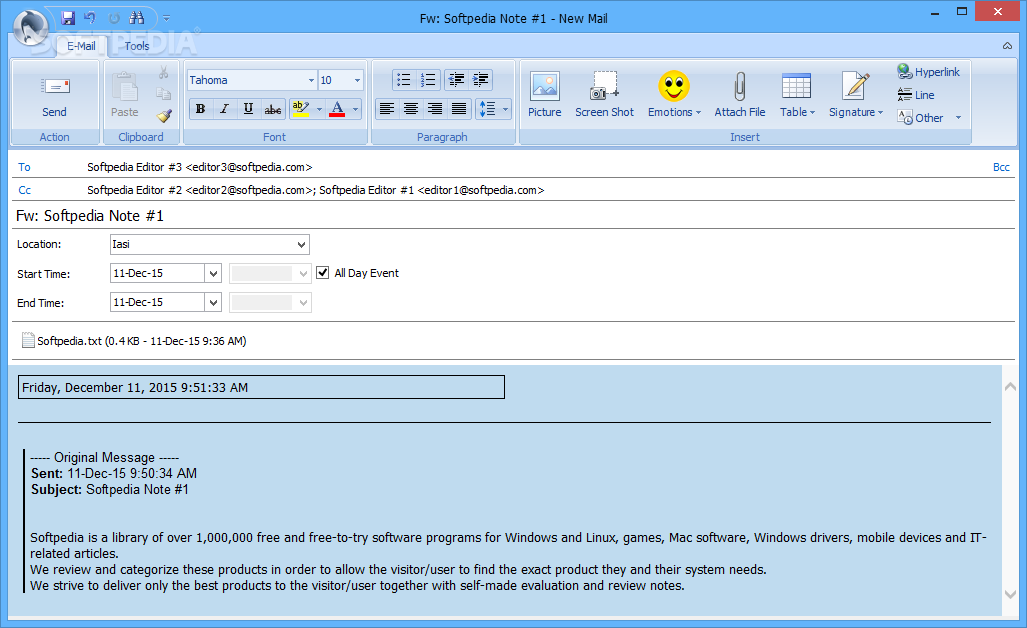This screenshot has width=1027, height=628.
Task: Click the scroll down arrow in message body
Action: point(1011,594)
